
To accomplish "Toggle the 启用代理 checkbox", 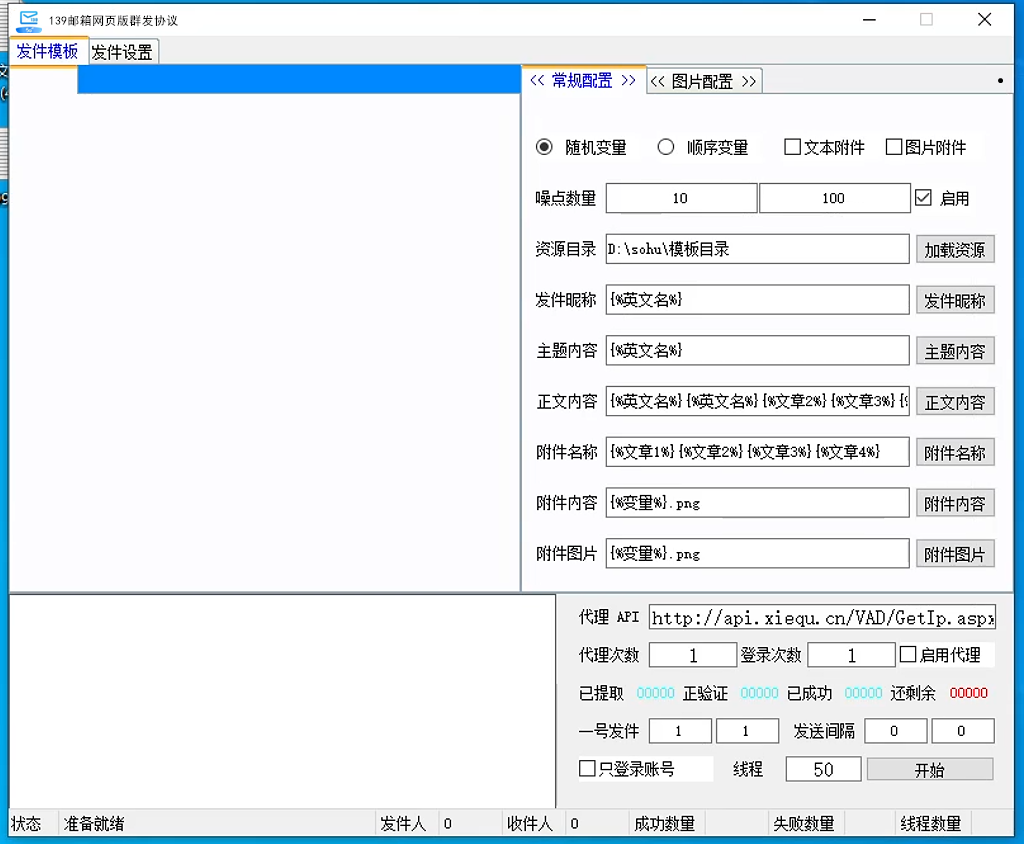I will click(908, 655).
